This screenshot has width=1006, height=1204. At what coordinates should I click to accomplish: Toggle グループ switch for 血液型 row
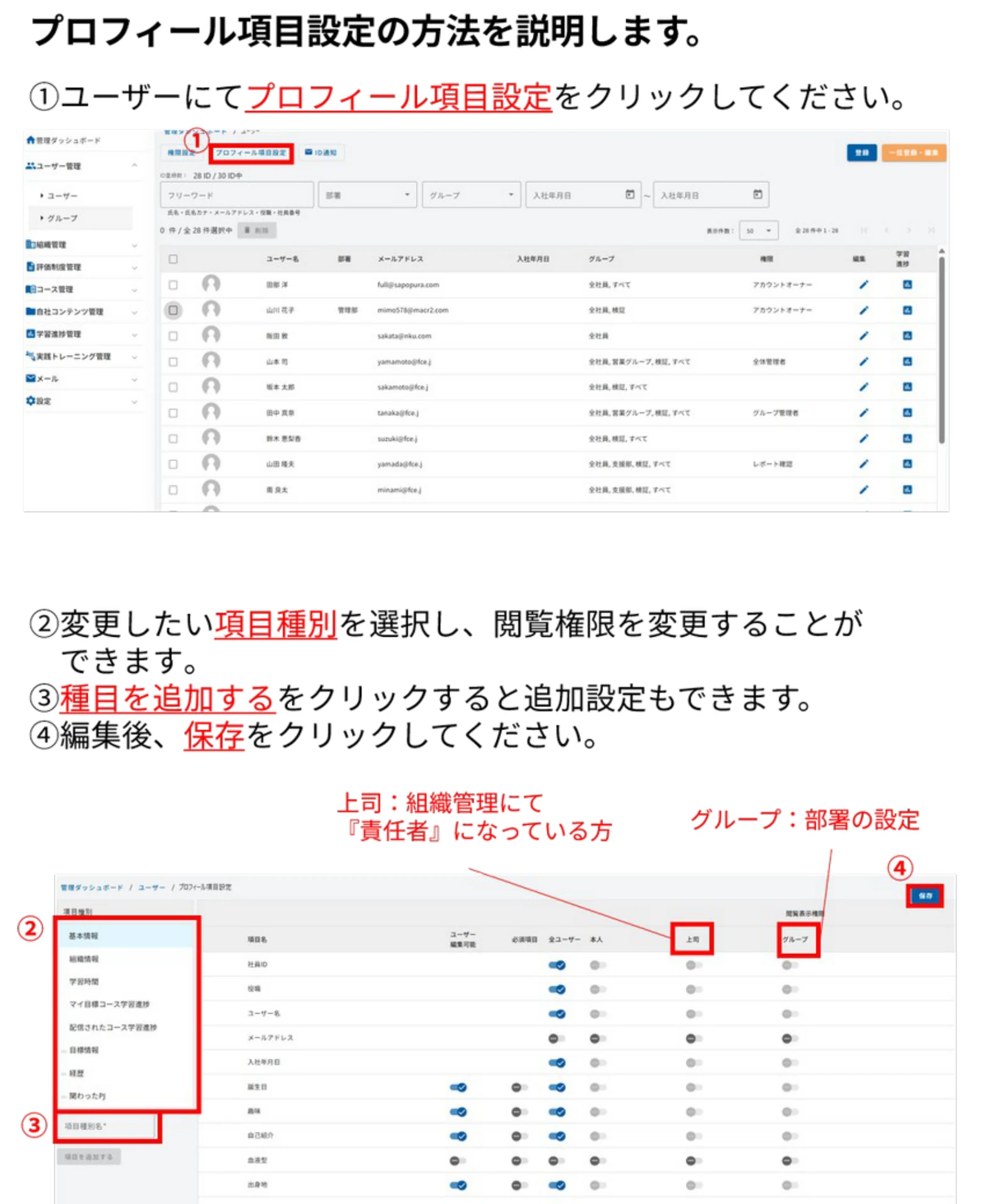point(790,1161)
